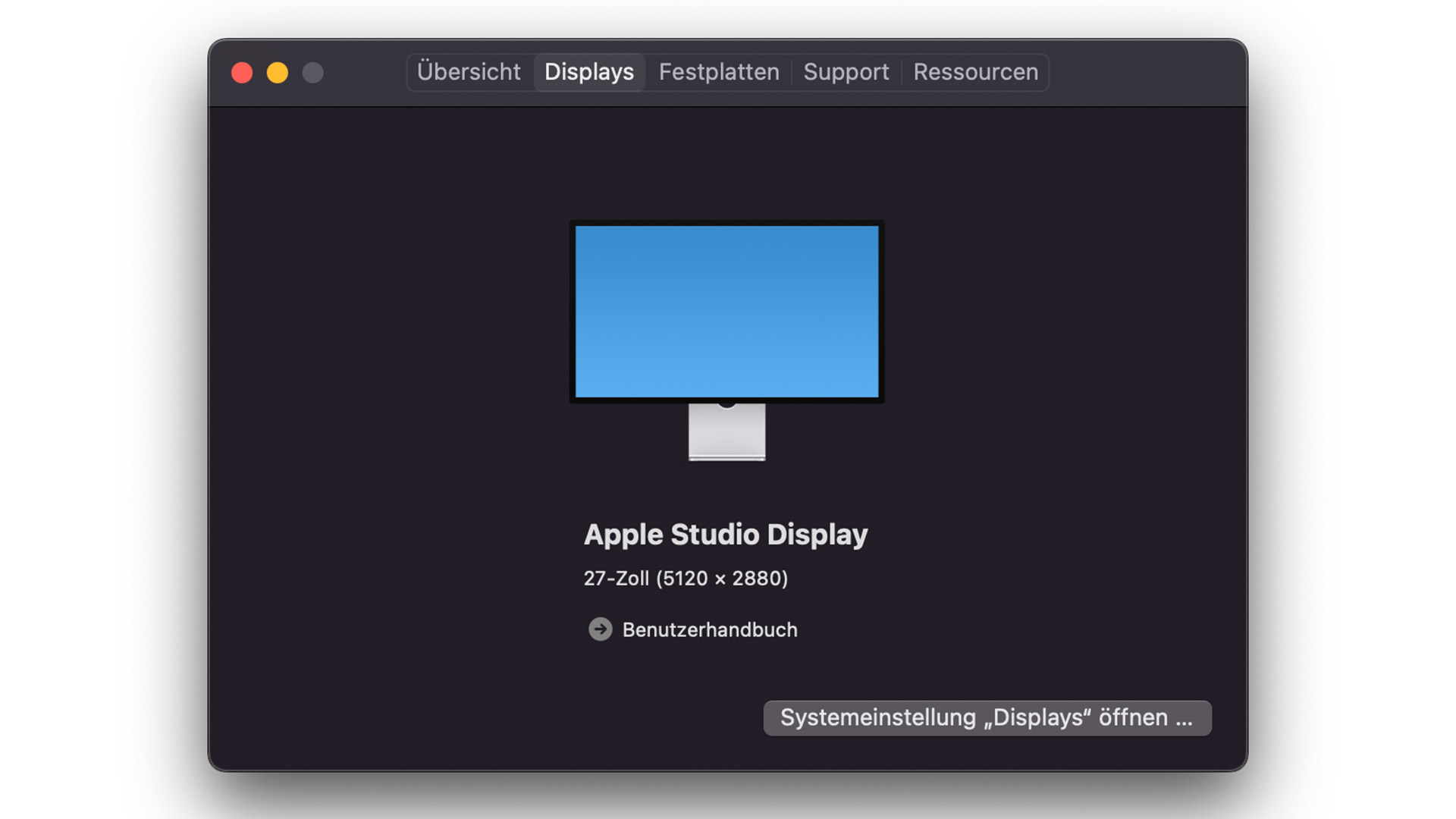This screenshot has height=819, width=1456.
Task: Show the Ressourcen tab
Action: (x=975, y=72)
